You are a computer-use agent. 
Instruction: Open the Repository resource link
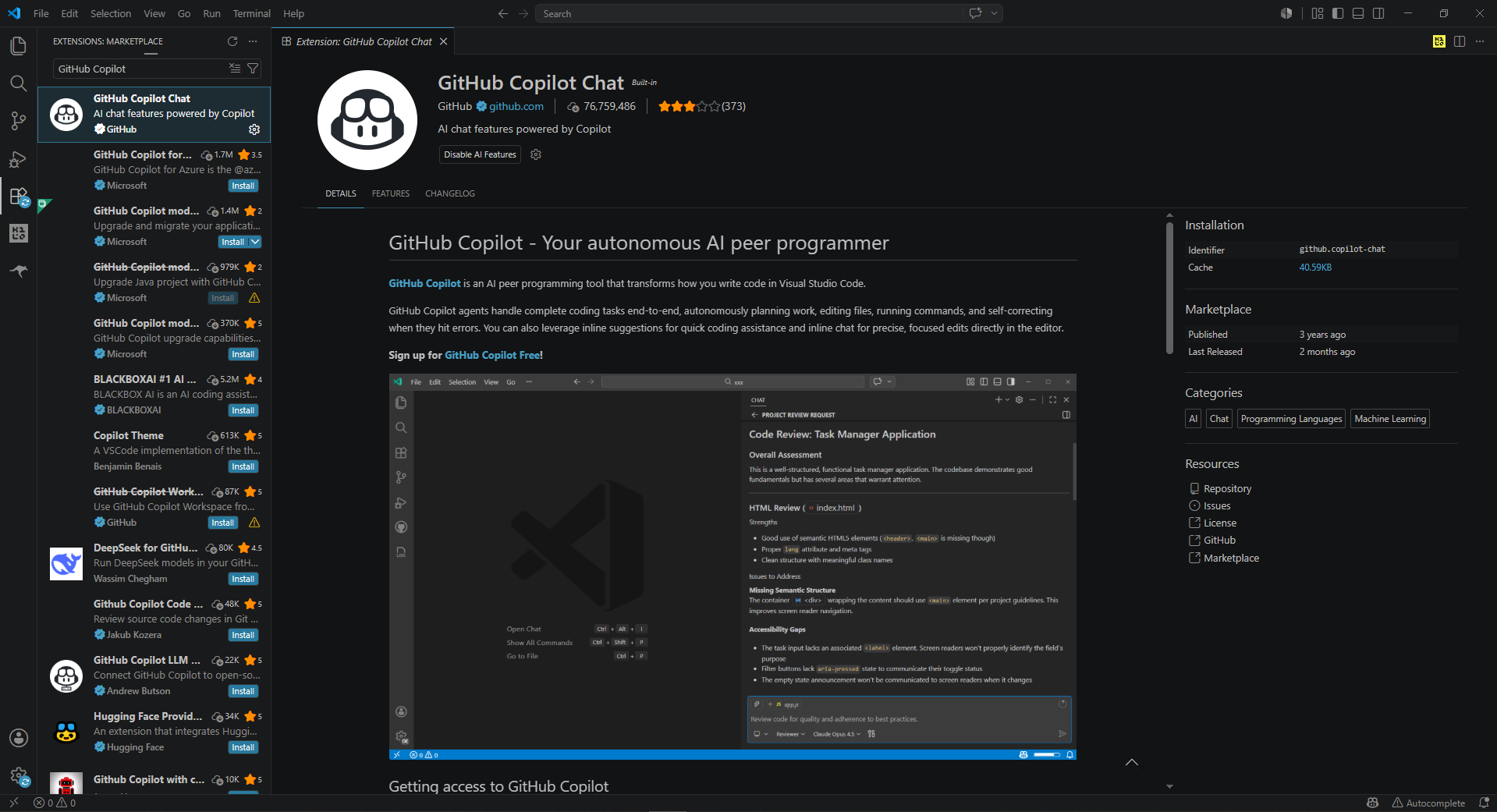1227,488
